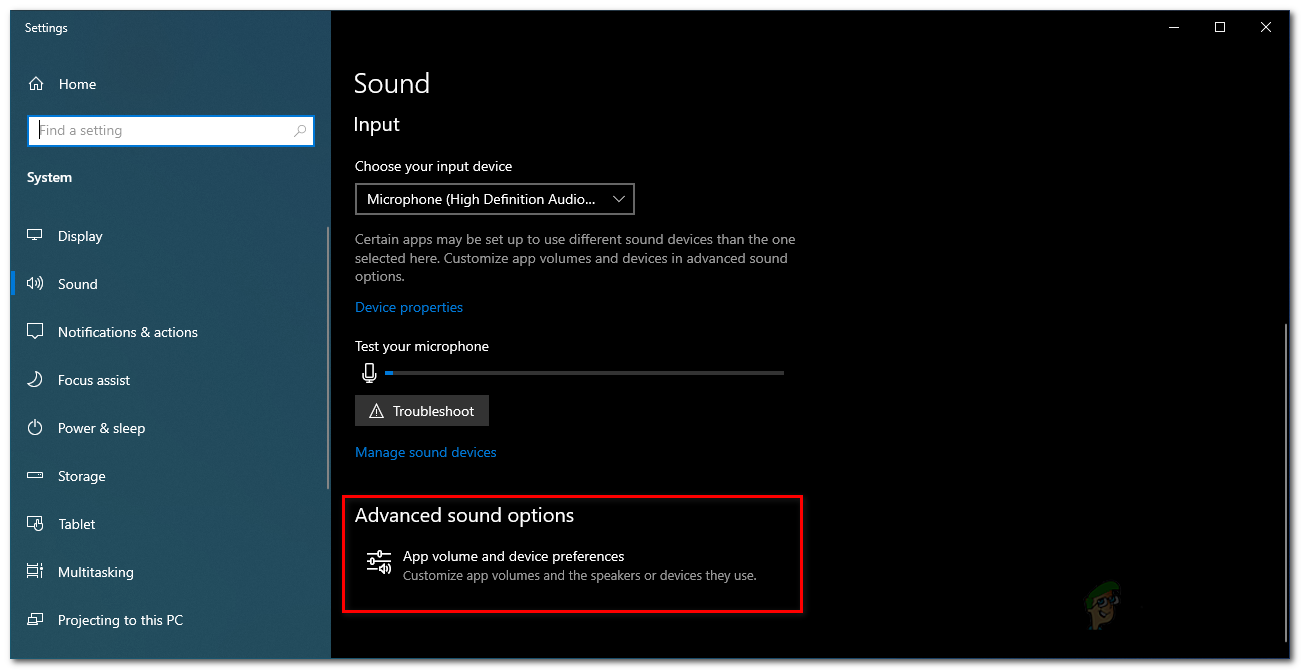Open Projecting to this PC settings
Viewport: 1301px width, 670px height.
(120, 620)
